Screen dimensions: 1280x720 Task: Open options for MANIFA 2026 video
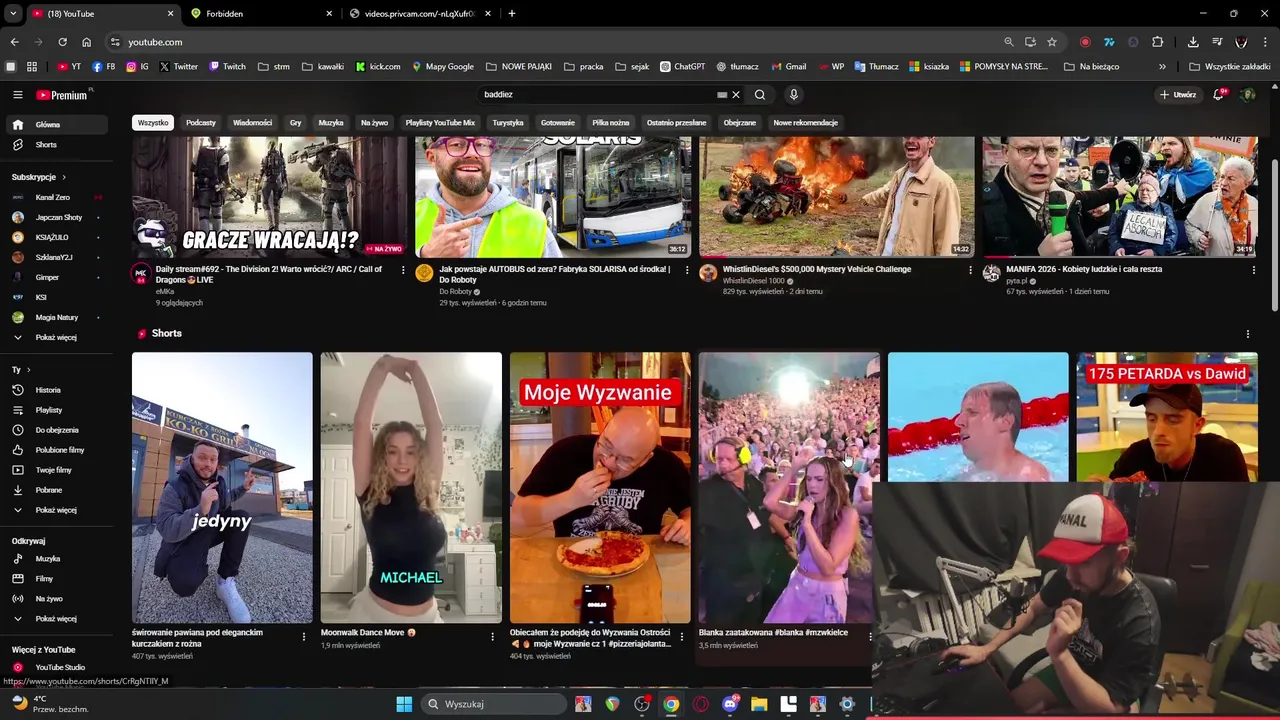coord(1253,270)
